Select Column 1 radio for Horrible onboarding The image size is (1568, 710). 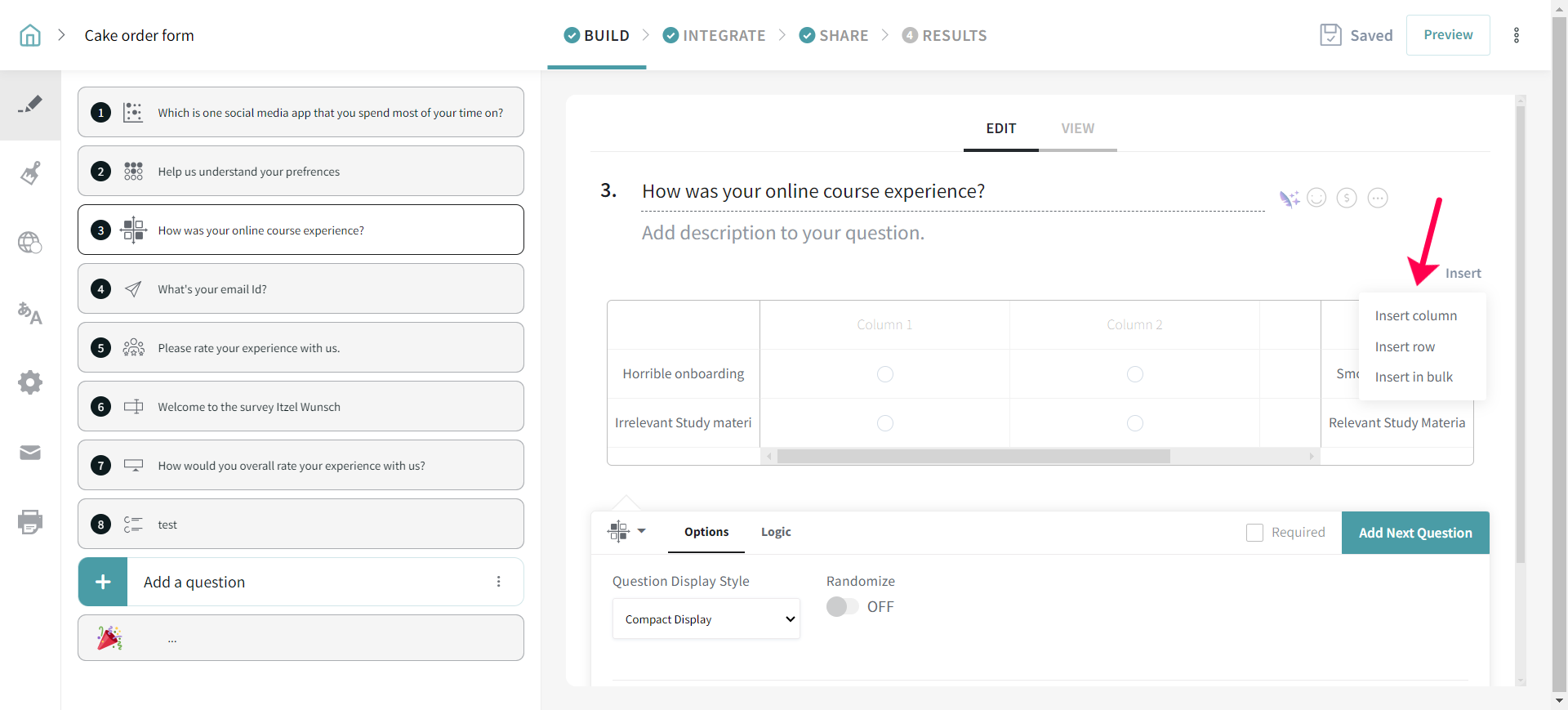tap(884, 374)
